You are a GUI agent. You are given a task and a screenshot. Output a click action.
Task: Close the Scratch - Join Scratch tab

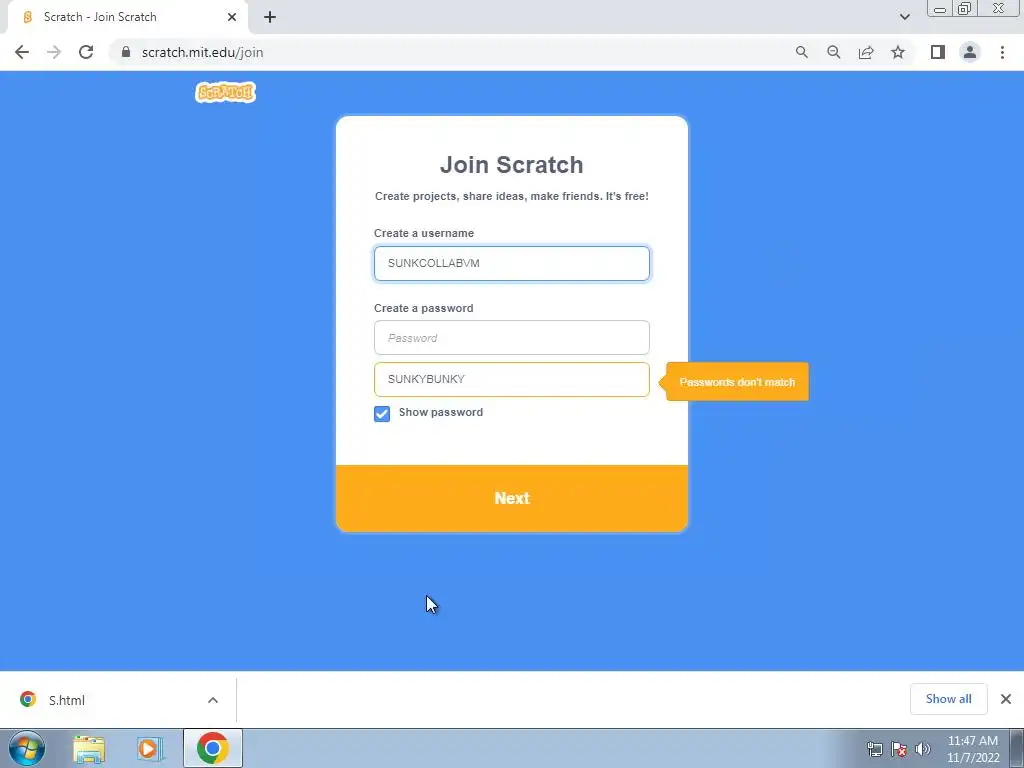coord(232,17)
